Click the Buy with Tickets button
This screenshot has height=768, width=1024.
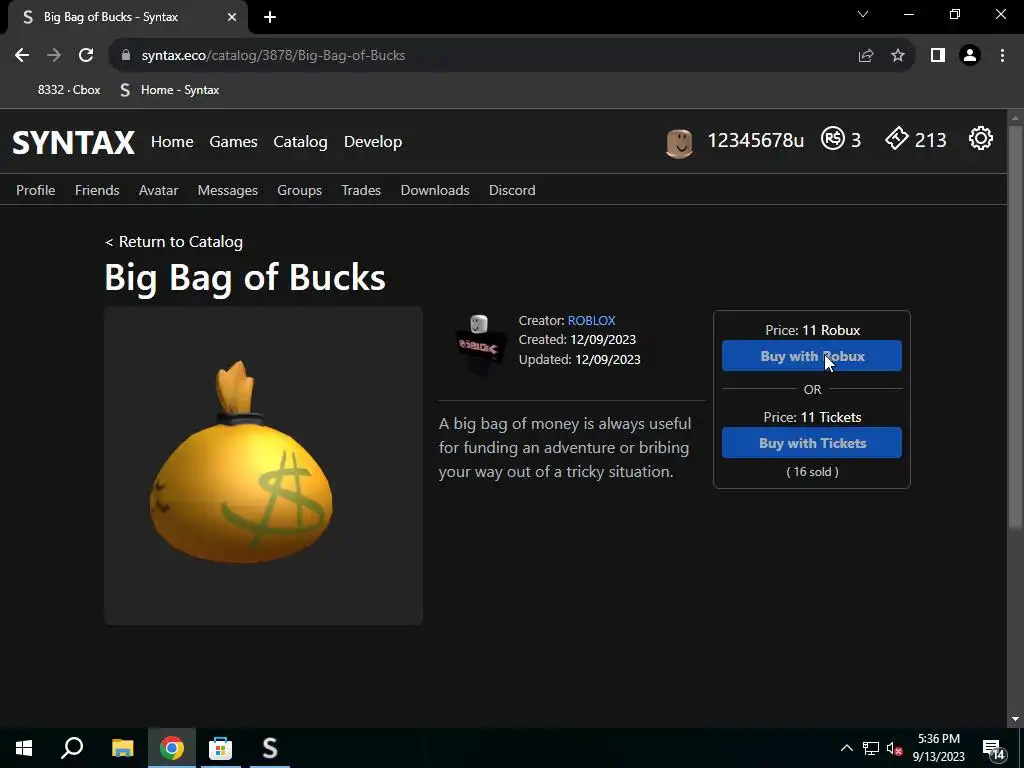click(812, 443)
